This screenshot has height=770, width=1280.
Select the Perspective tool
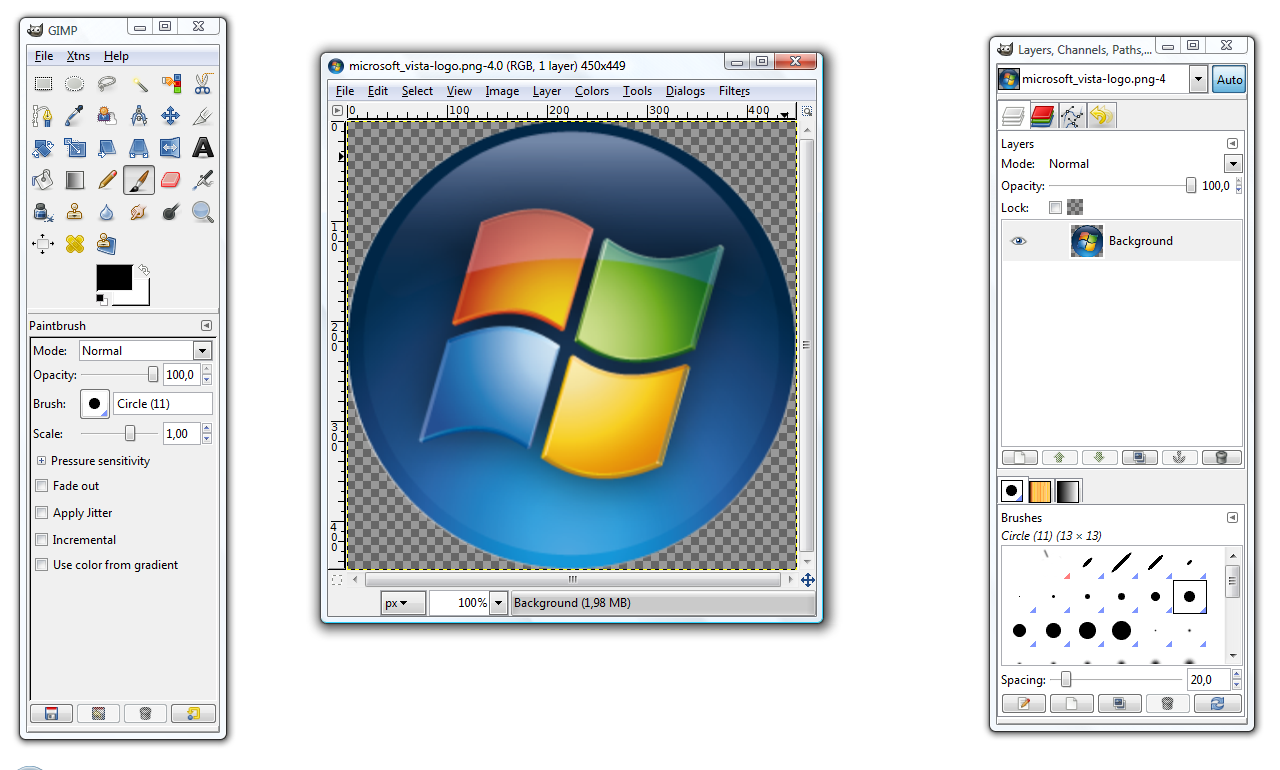click(139, 148)
